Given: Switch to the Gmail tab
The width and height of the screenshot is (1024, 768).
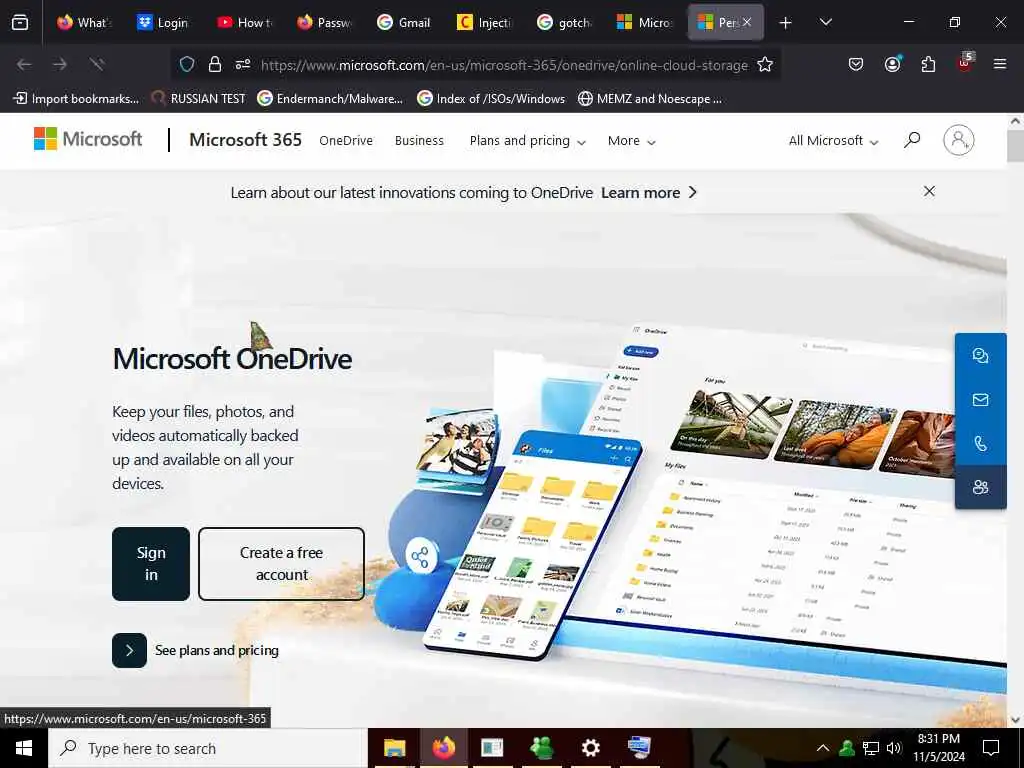Looking at the screenshot, I should point(404,23).
